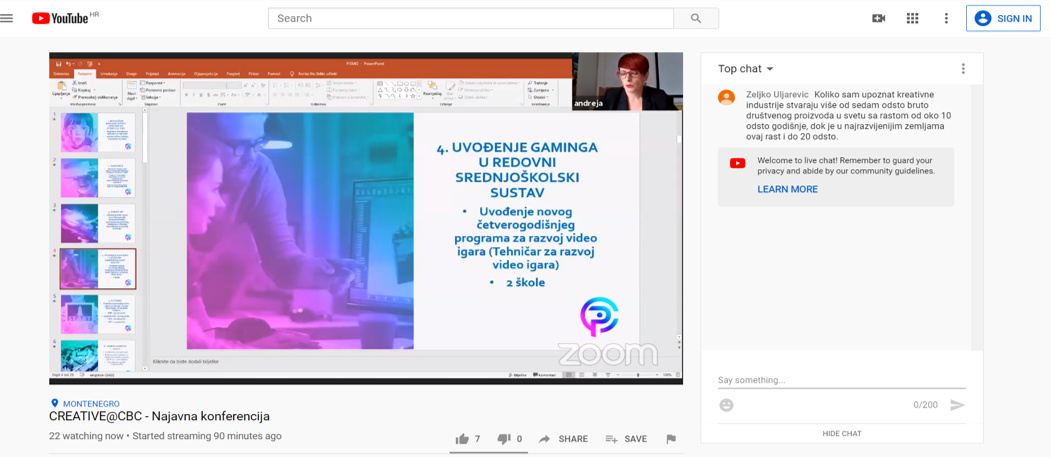This screenshot has width=1051, height=457.
Task: Click the MONTENEGRO location link
Action: (90, 404)
